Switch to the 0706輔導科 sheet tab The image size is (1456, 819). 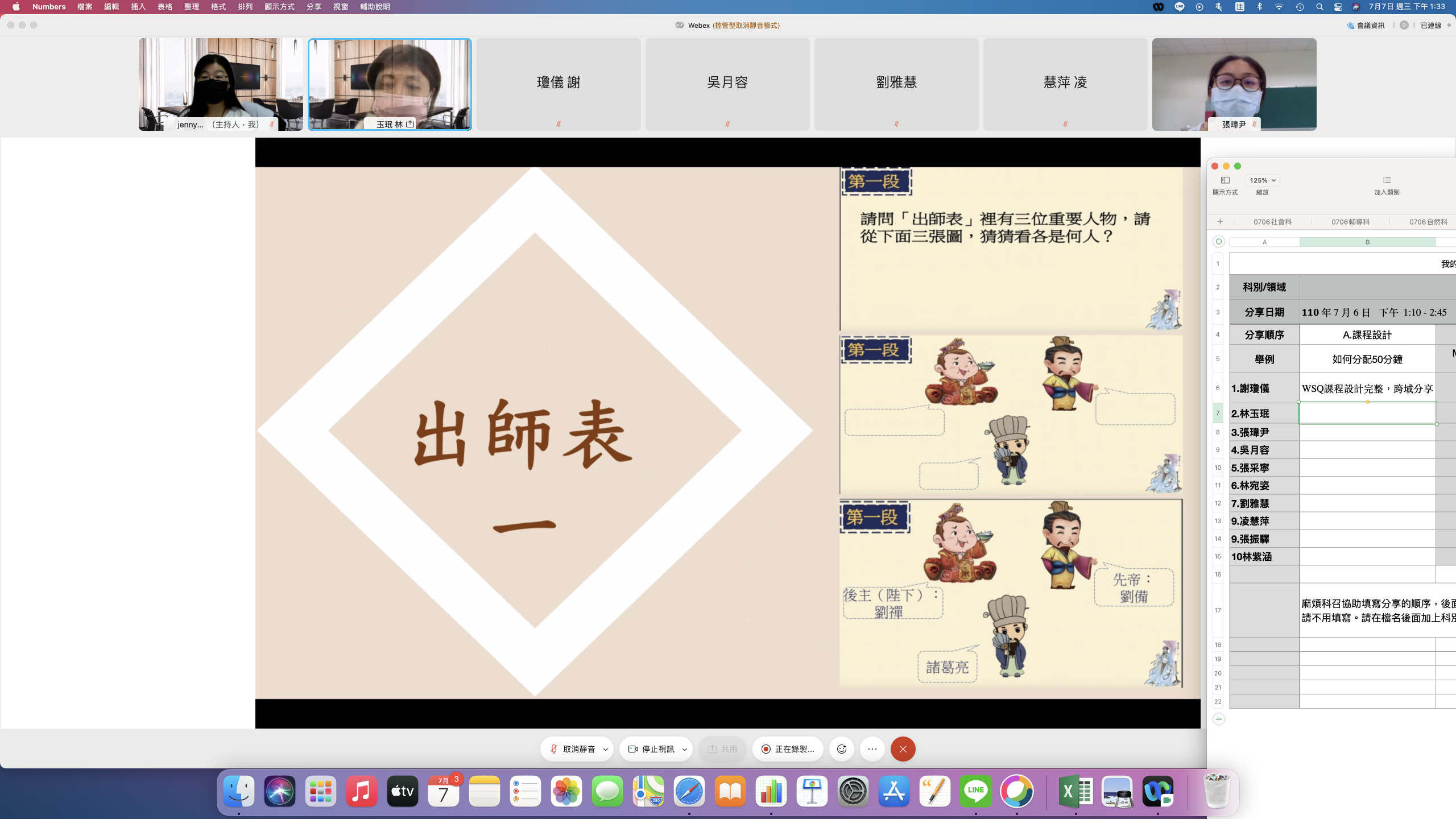coord(1350,222)
